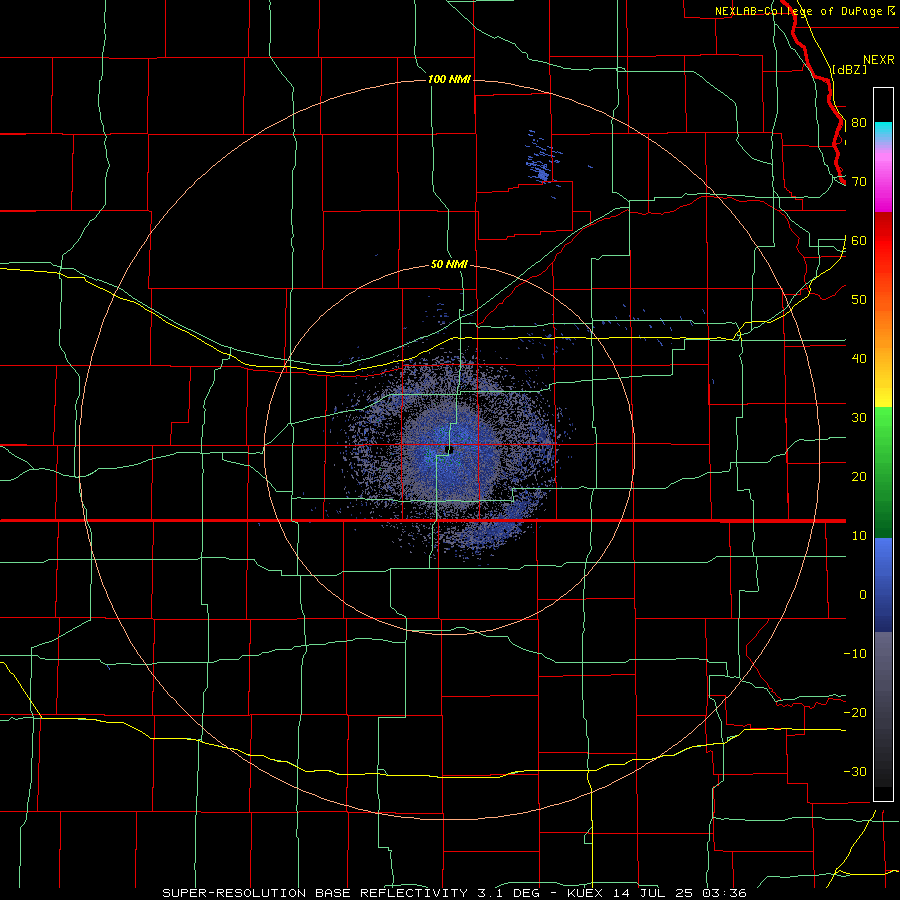The height and width of the screenshot is (900, 900).
Task: Click the "100 NMI" range ring label
Action: tap(449, 79)
